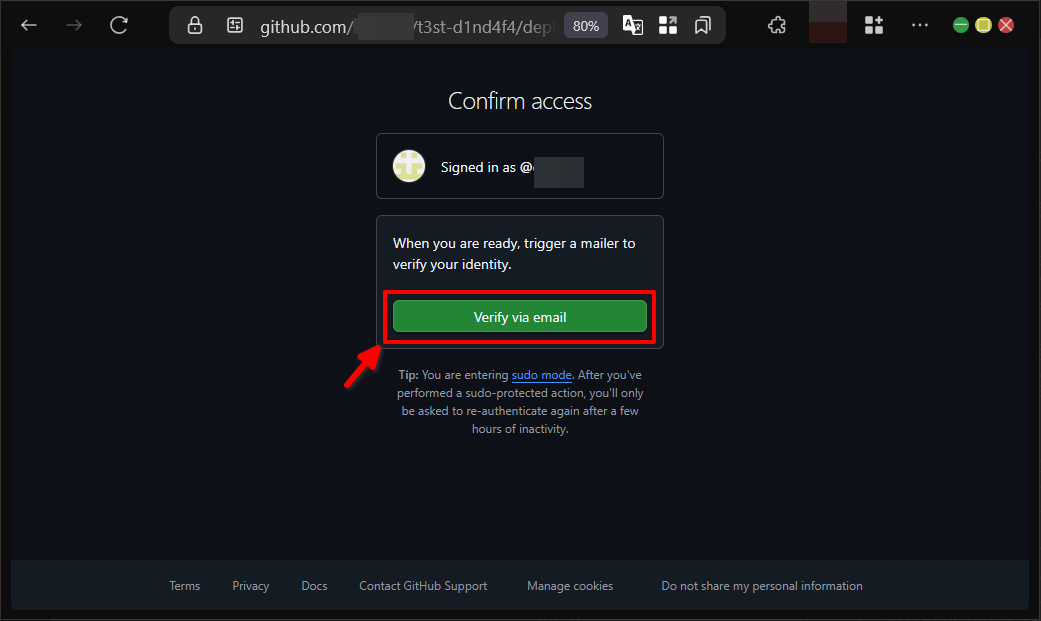This screenshot has width=1041, height=621.
Task: Open the extensions puzzle icon
Action: [777, 25]
